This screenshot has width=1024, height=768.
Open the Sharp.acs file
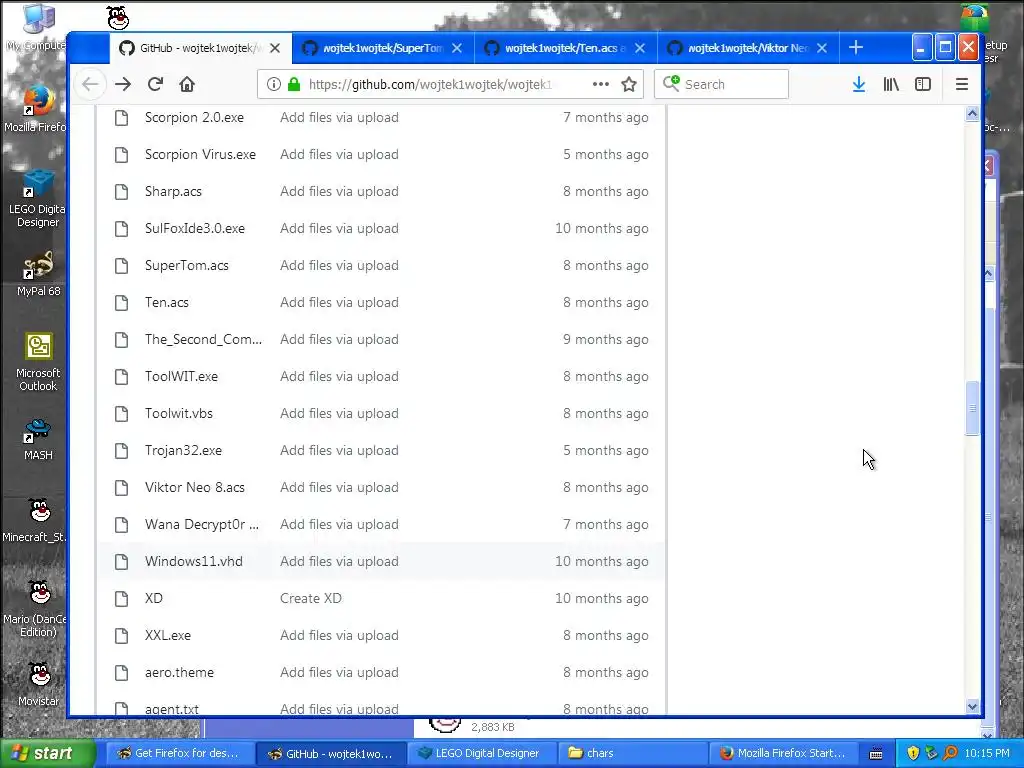coord(173,191)
